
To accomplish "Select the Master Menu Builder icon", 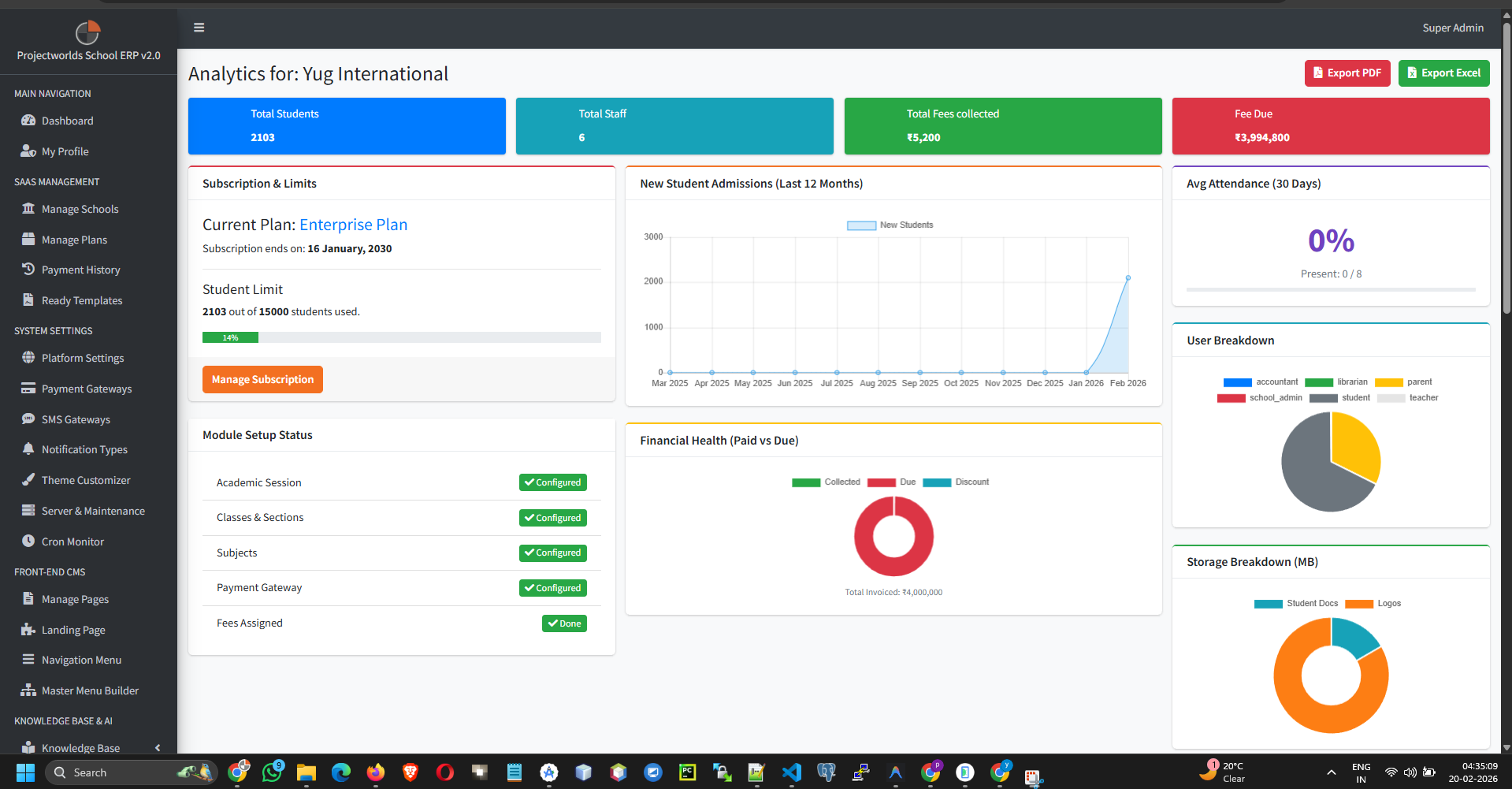I will [x=28, y=690].
